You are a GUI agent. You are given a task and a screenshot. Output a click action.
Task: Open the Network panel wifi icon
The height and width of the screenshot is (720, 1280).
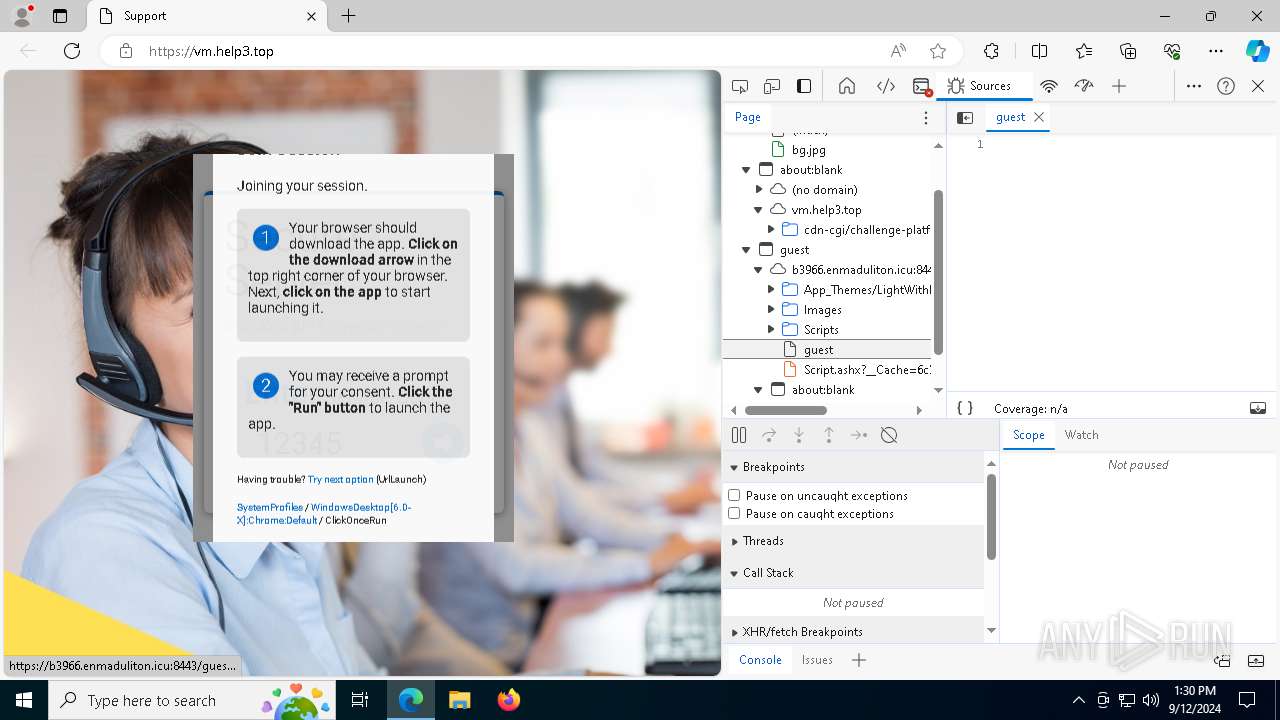pyautogui.click(x=1049, y=86)
